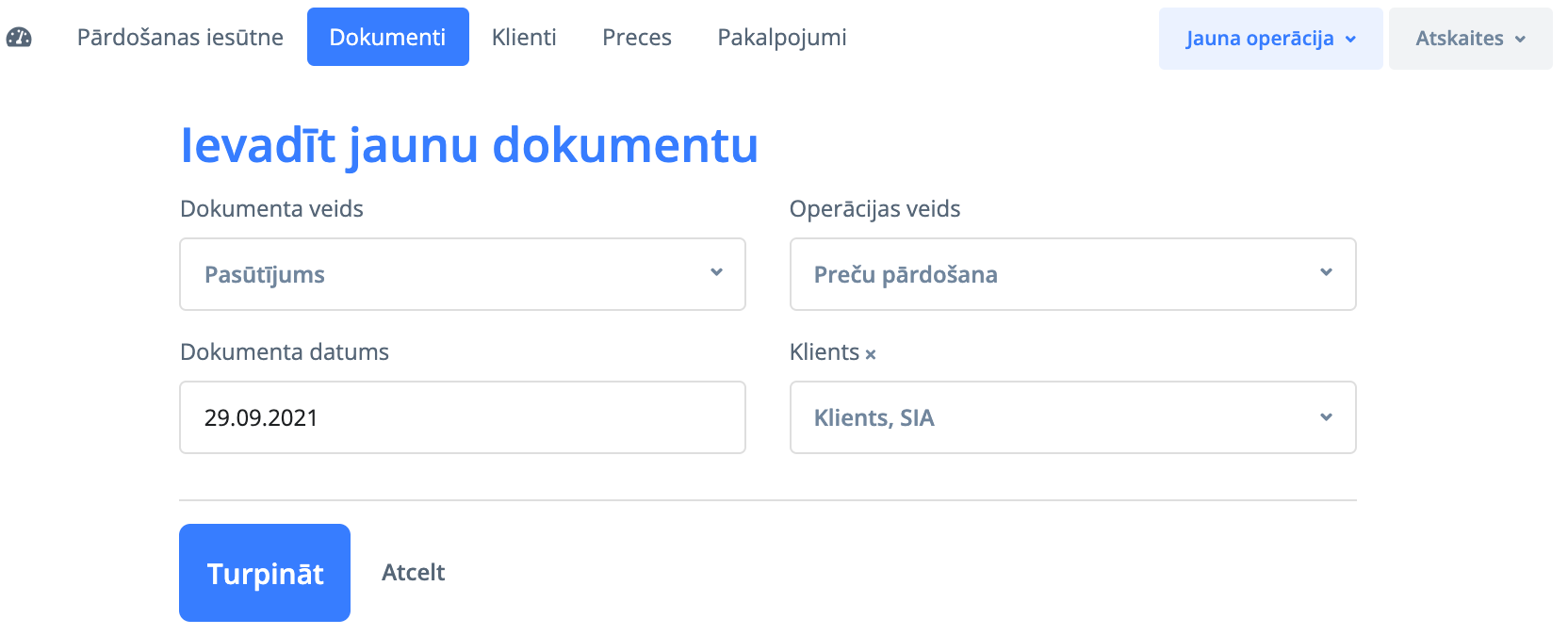Click the Dokumenta veids label

[x=271, y=209]
